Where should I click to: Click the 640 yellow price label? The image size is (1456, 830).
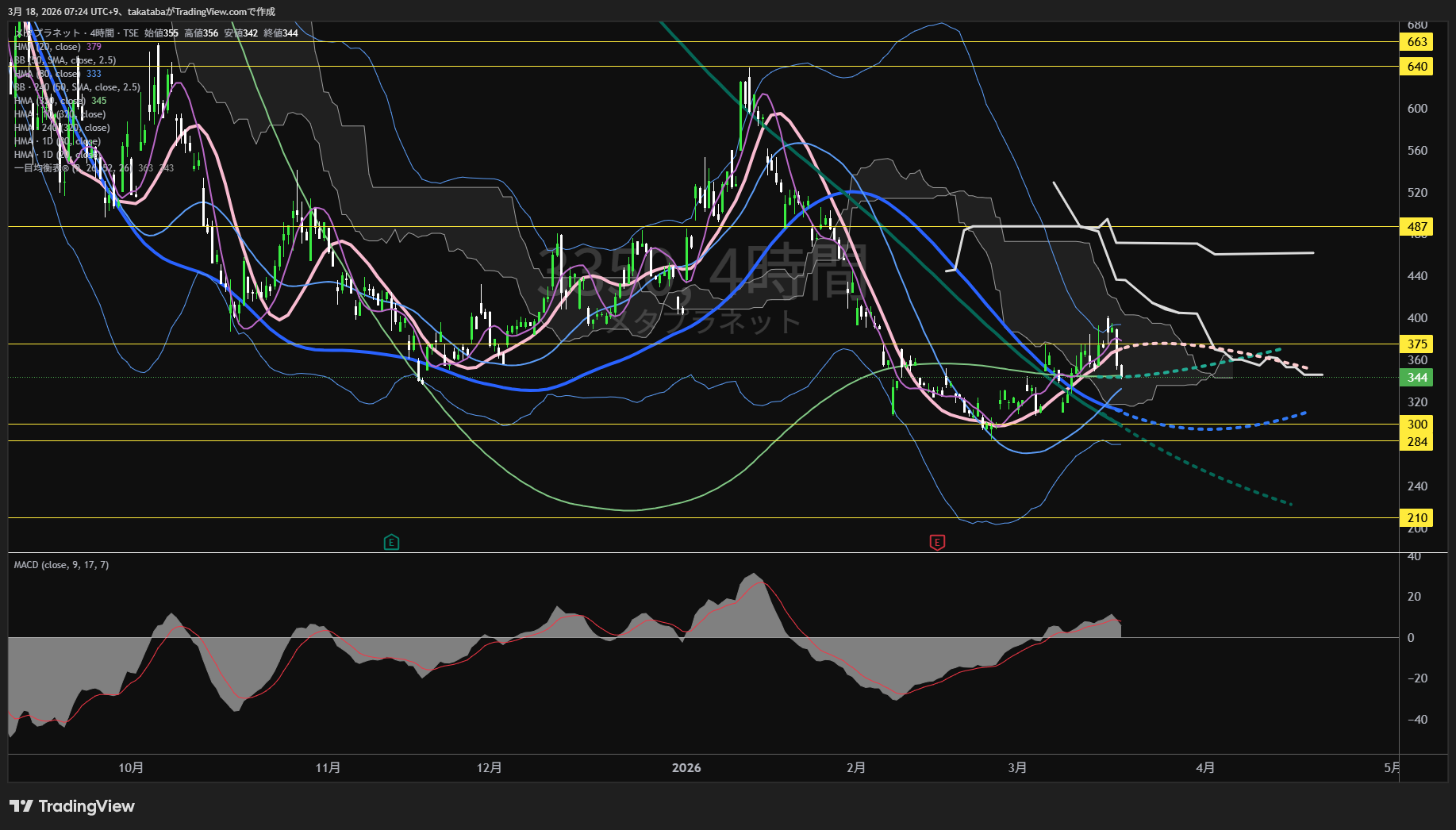(1417, 67)
